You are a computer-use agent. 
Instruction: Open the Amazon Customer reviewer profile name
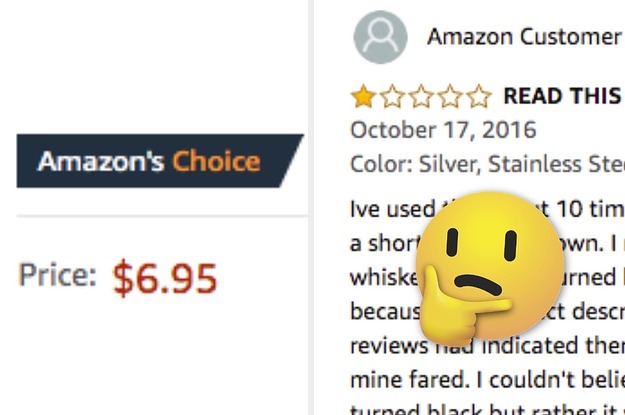click(x=523, y=37)
